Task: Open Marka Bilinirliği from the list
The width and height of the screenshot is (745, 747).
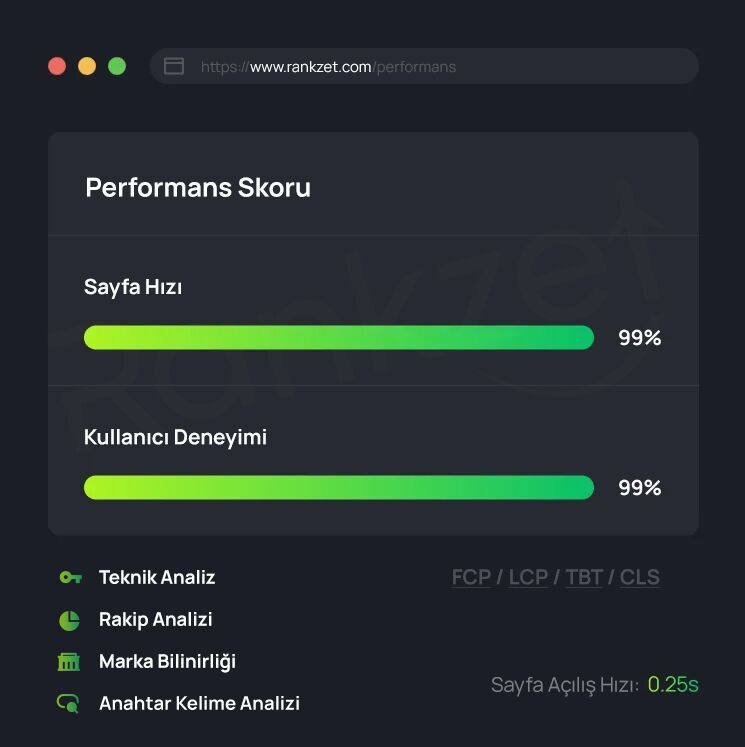Action: 167,662
